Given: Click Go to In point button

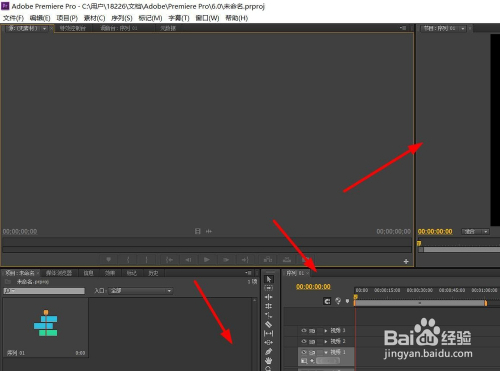Looking at the screenshot, I should (169, 259).
